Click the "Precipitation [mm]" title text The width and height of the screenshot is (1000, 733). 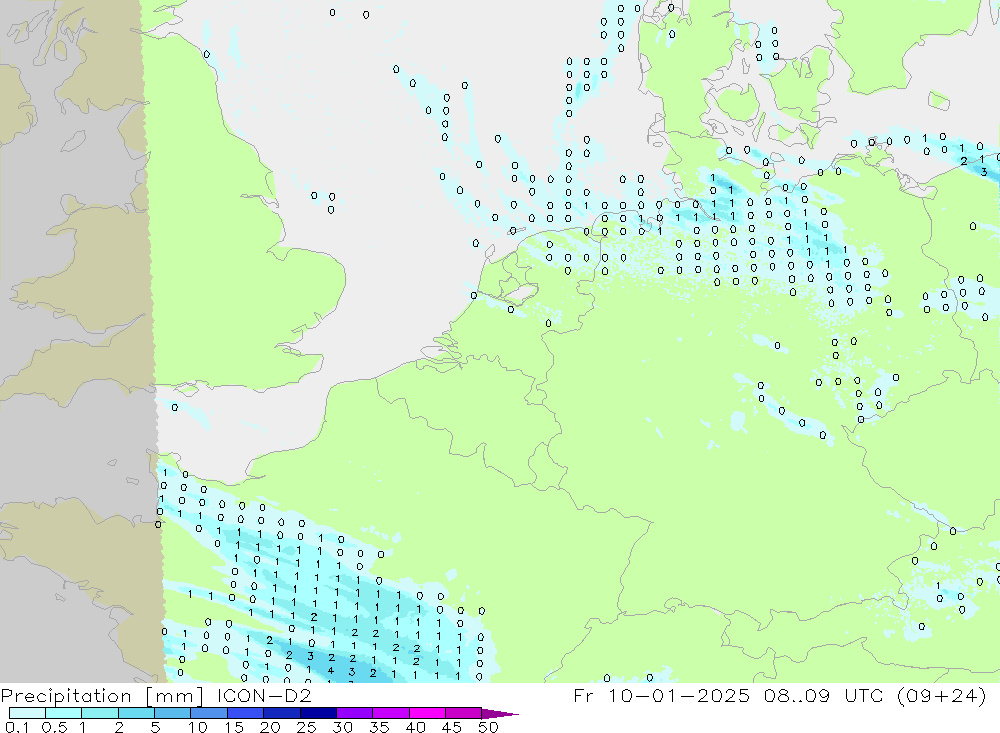[x=102, y=695]
